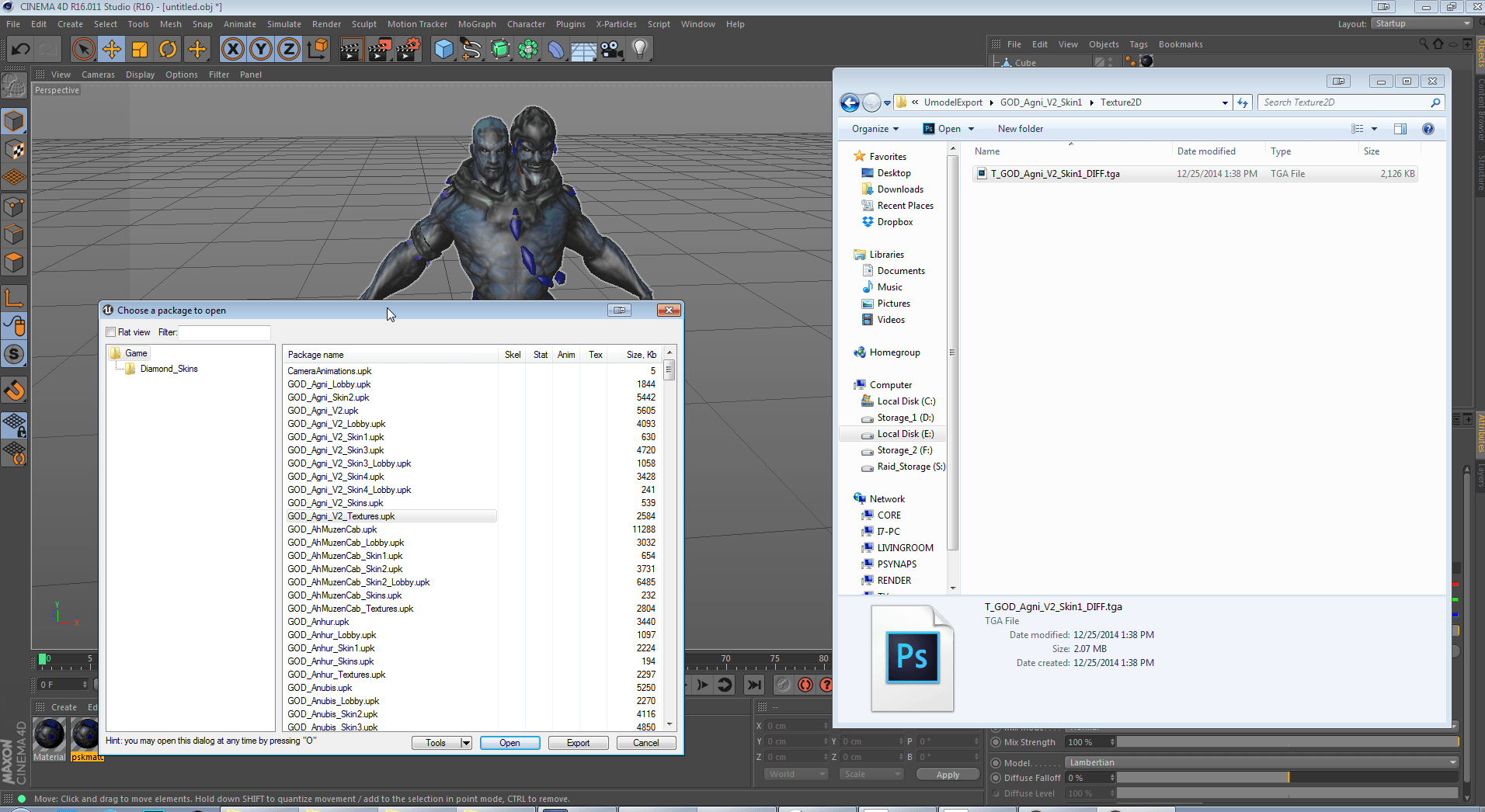Screen dimensions: 1485x812
Task: Toggle the Y-axis lock
Action: [261, 50]
